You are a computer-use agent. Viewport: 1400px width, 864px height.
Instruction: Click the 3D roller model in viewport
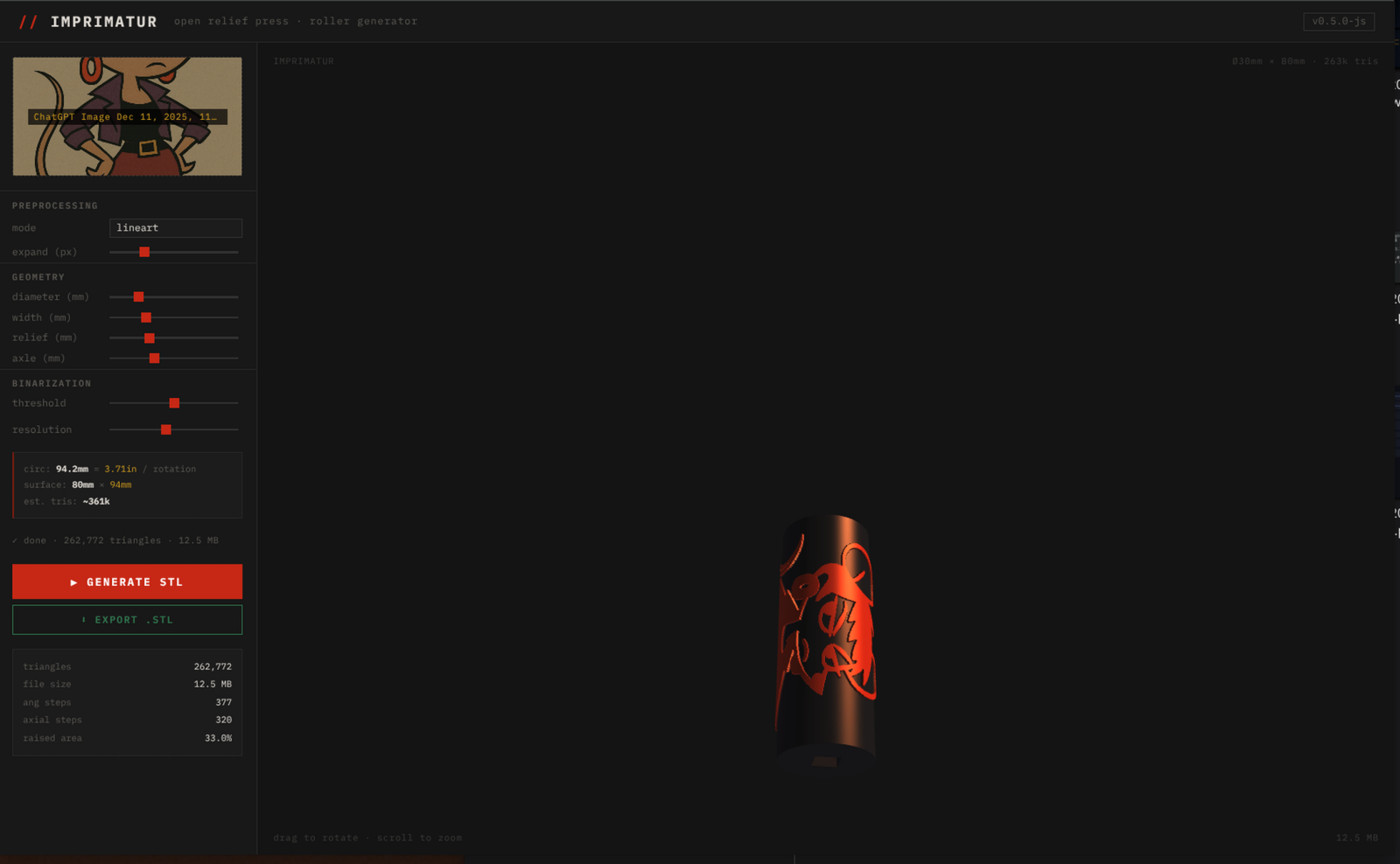point(827,638)
